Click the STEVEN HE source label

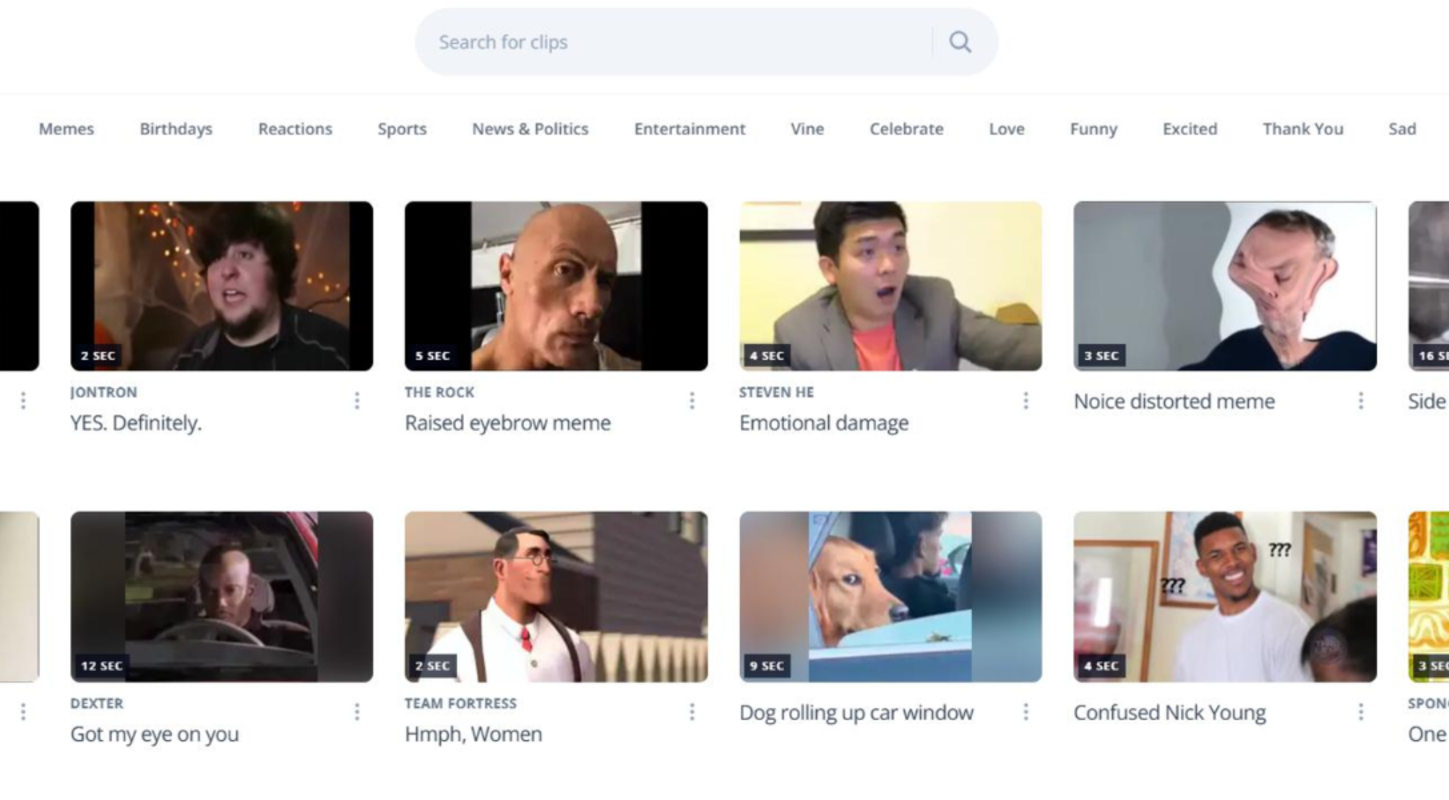pos(777,392)
